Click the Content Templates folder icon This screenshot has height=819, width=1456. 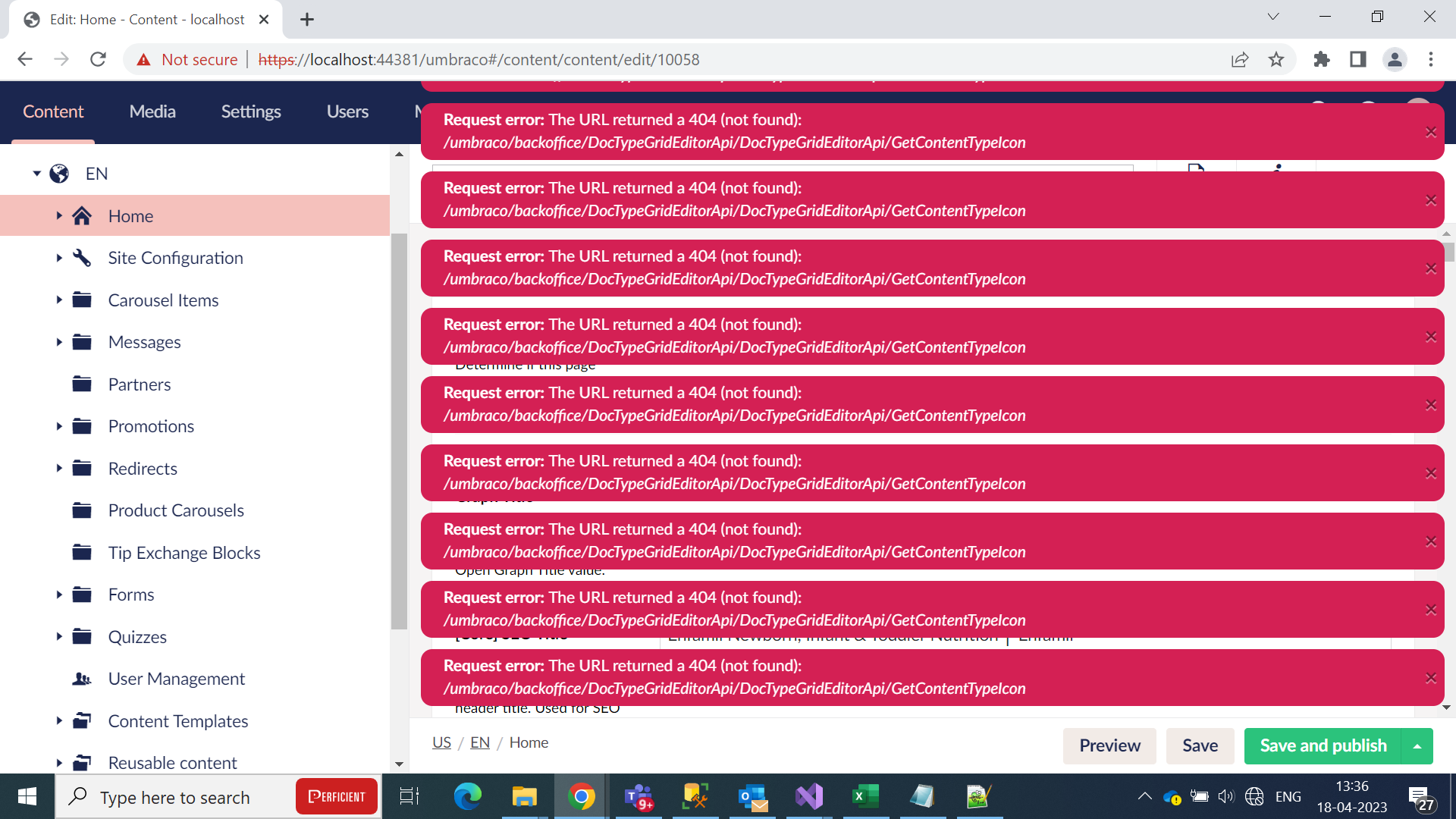[82, 721]
